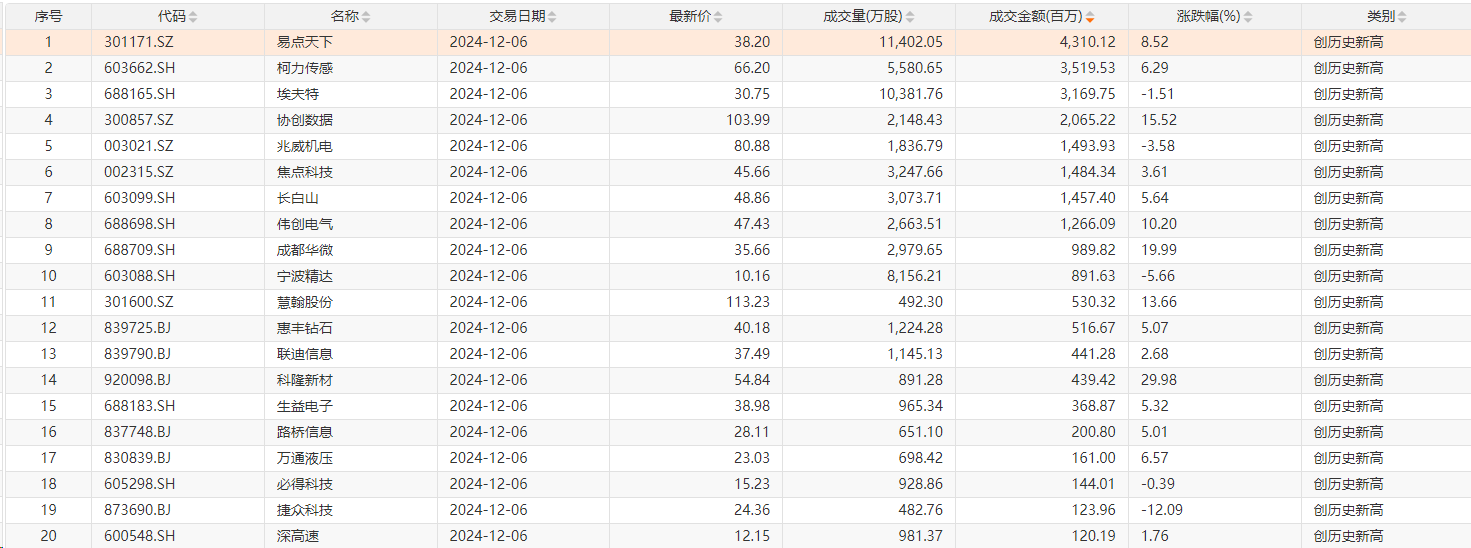Viewport: 1471px width, 548px height.
Task: Sort by 代码 using its sort arrows
Action: click(193, 17)
